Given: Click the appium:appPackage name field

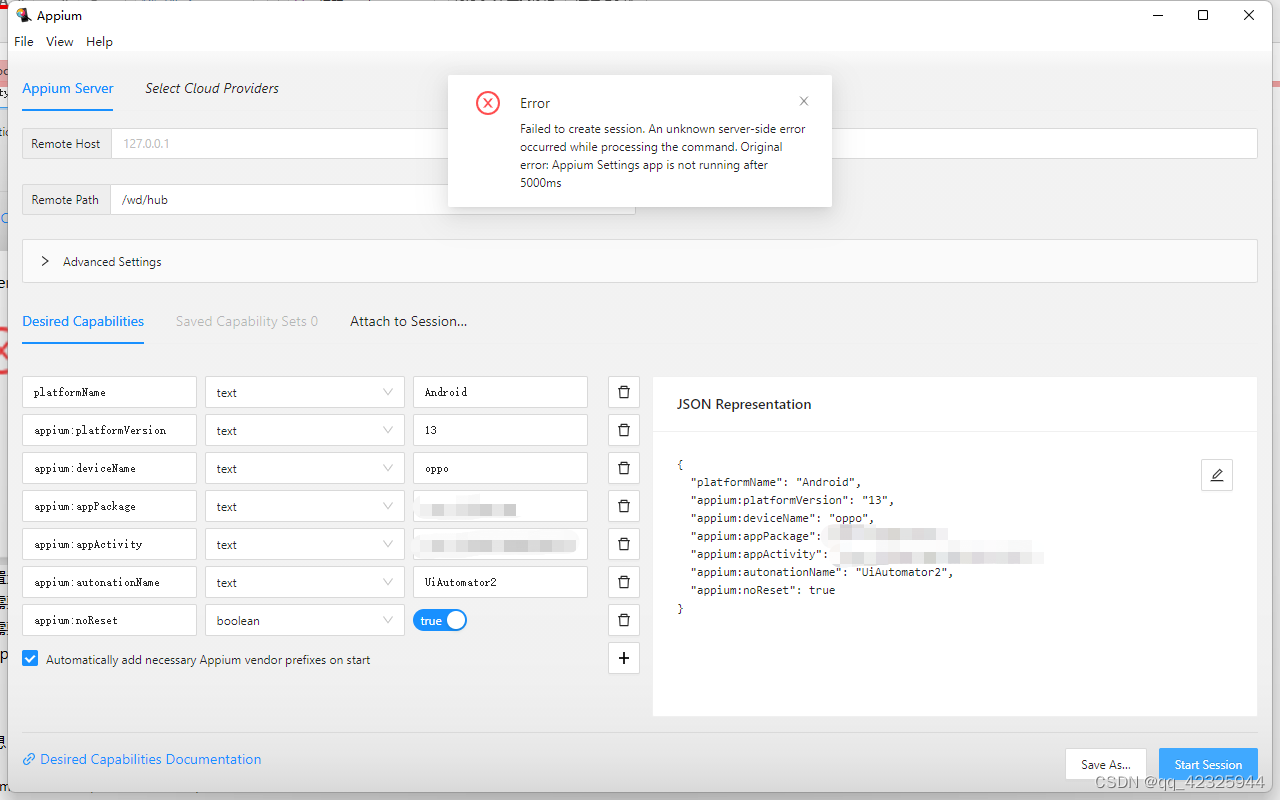Looking at the screenshot, I should point(109,506).
